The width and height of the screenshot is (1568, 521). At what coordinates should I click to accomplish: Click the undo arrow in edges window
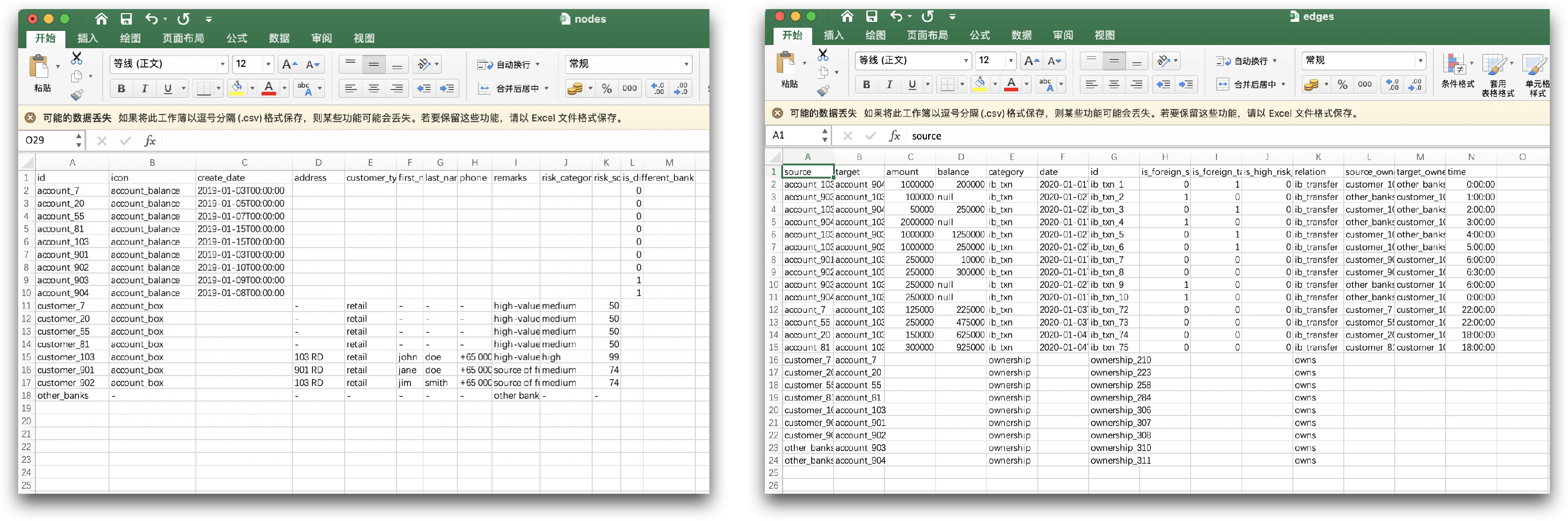point(896,16)
